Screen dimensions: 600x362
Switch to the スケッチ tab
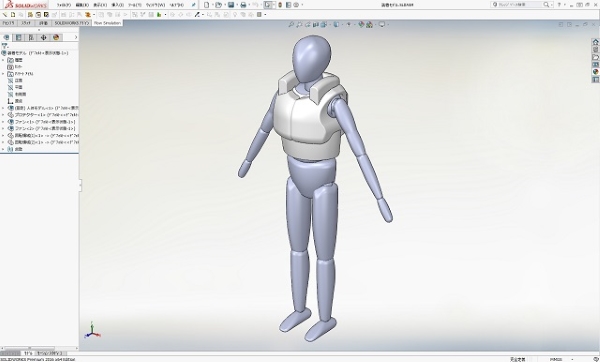pos(26,23)
